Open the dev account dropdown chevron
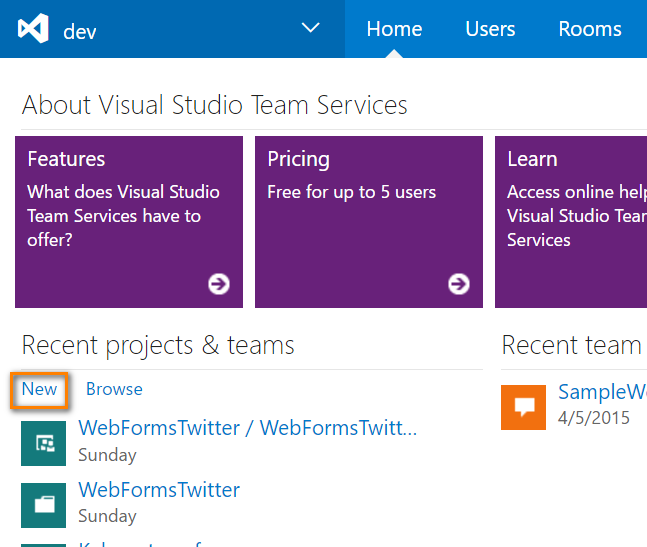647x547 pixels. click(310, 28)
